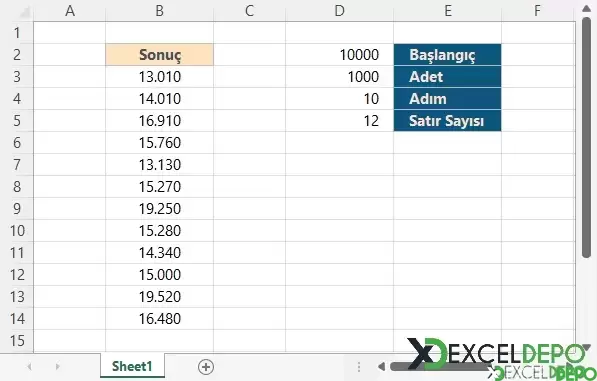
Task: Click the Satır Sayısı label cell
Action: pos(448,121)
